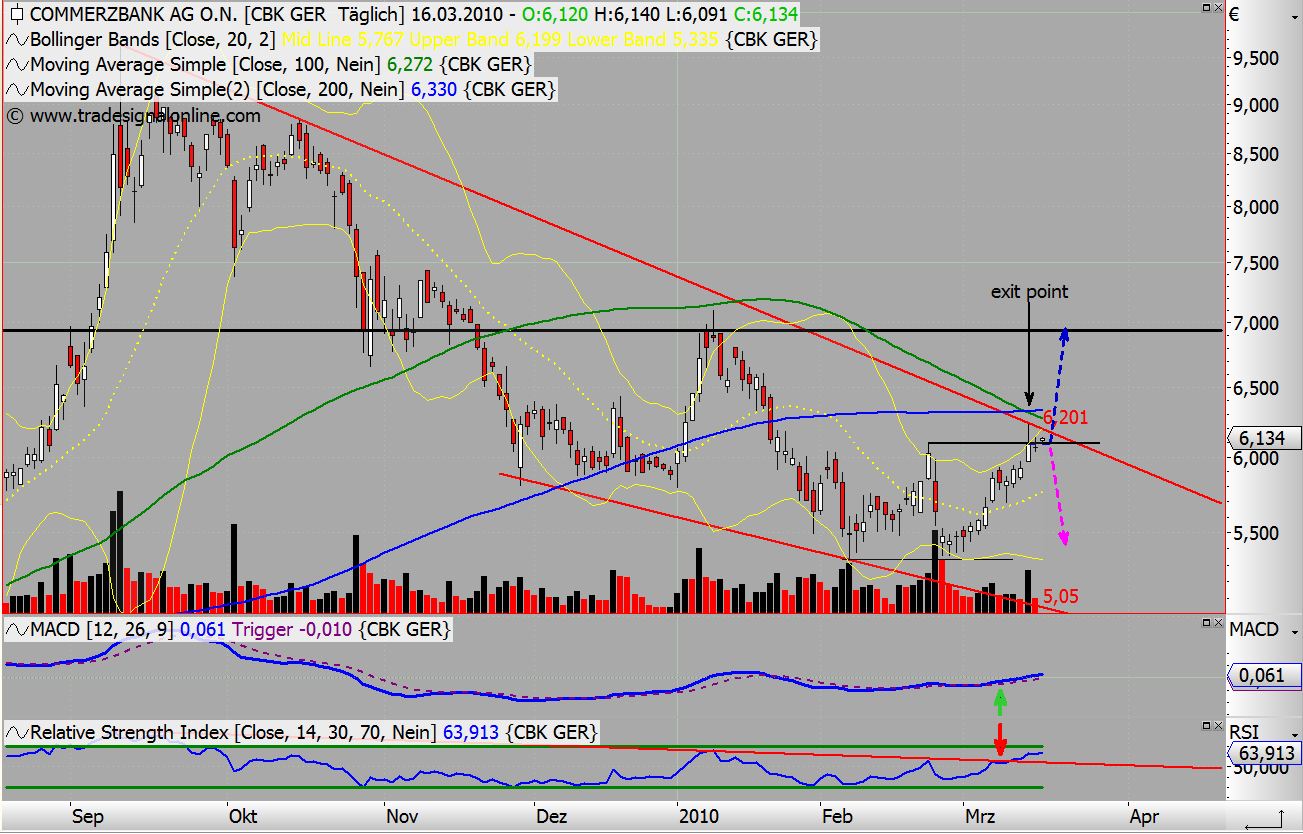
Task: Close the RSI indicator pane
Action: [x=1219, y=725]
